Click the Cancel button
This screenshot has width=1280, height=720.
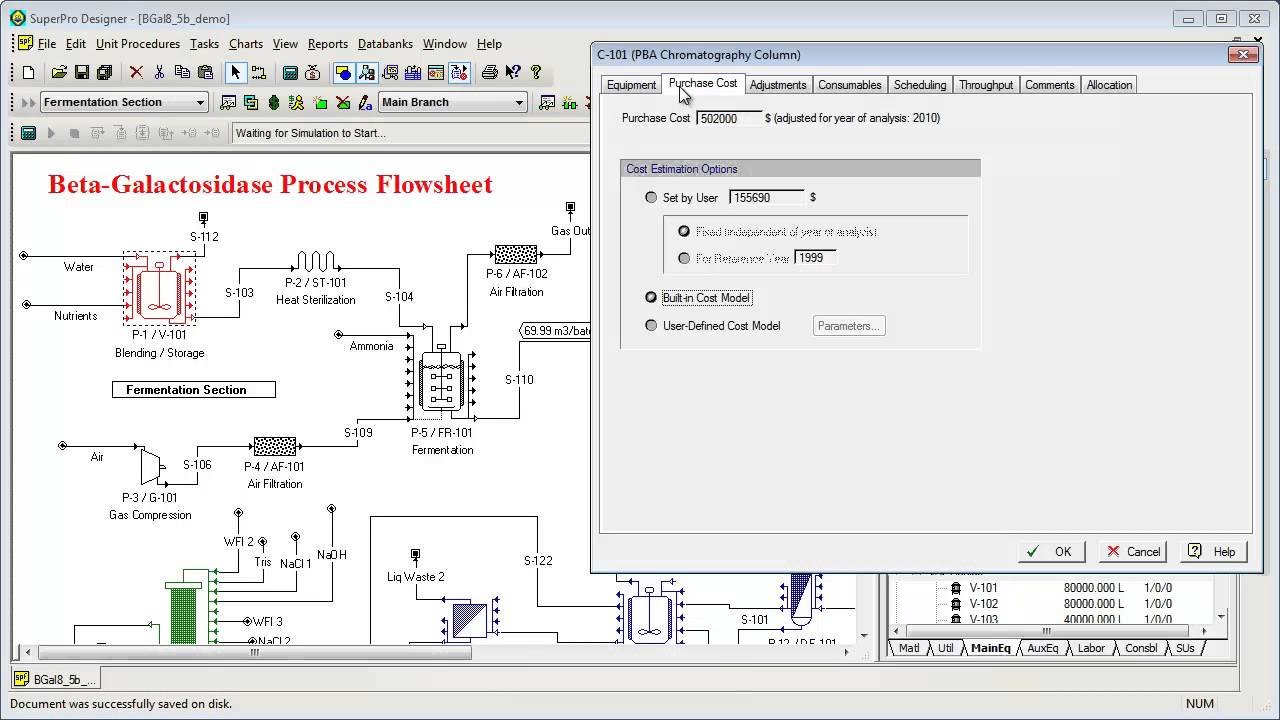pos(1133,552)
